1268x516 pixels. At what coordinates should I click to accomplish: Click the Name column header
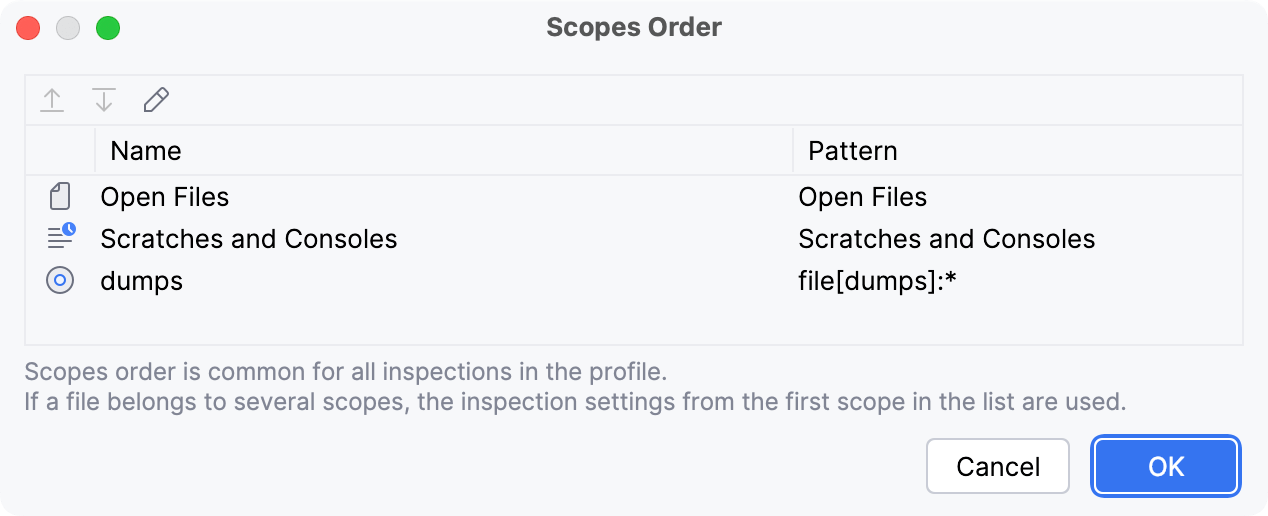point(146,151)
